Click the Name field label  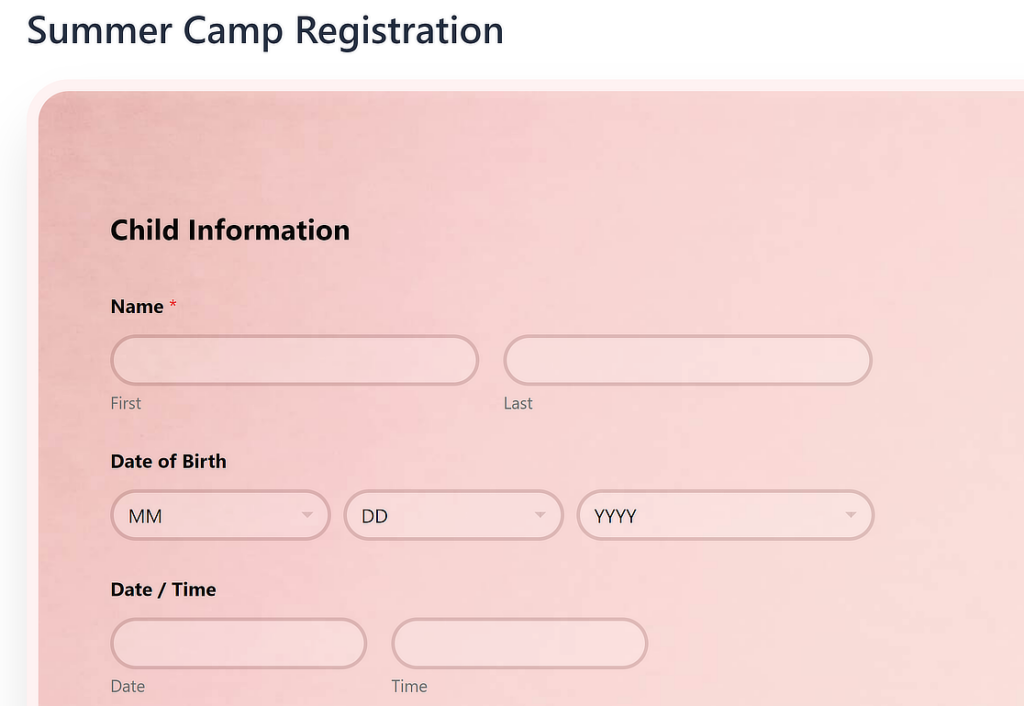(x=136, y=306)
